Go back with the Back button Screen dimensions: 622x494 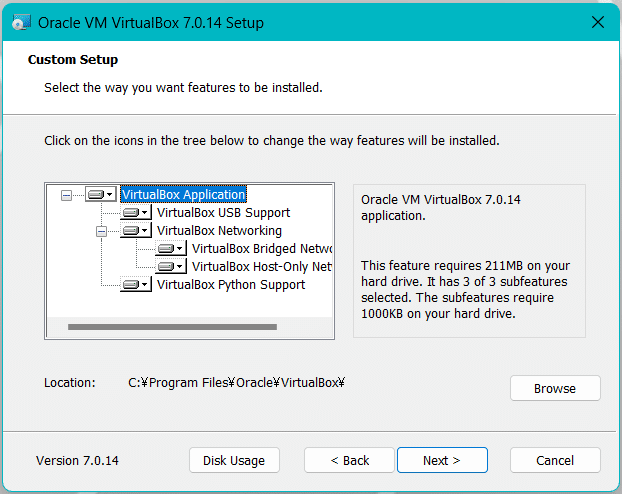[351, 460]
